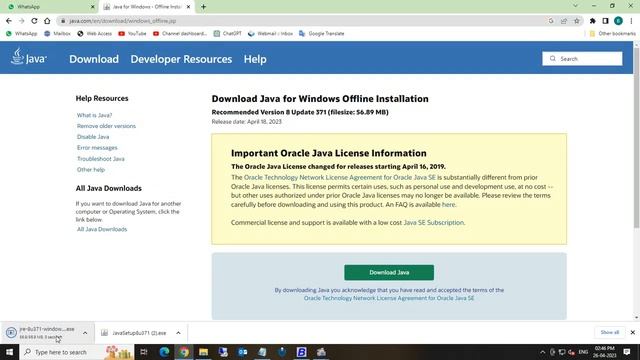This screenshot has height=360, width=640.
Task: Open the browser home page
Action: click(x=47, y=21)
